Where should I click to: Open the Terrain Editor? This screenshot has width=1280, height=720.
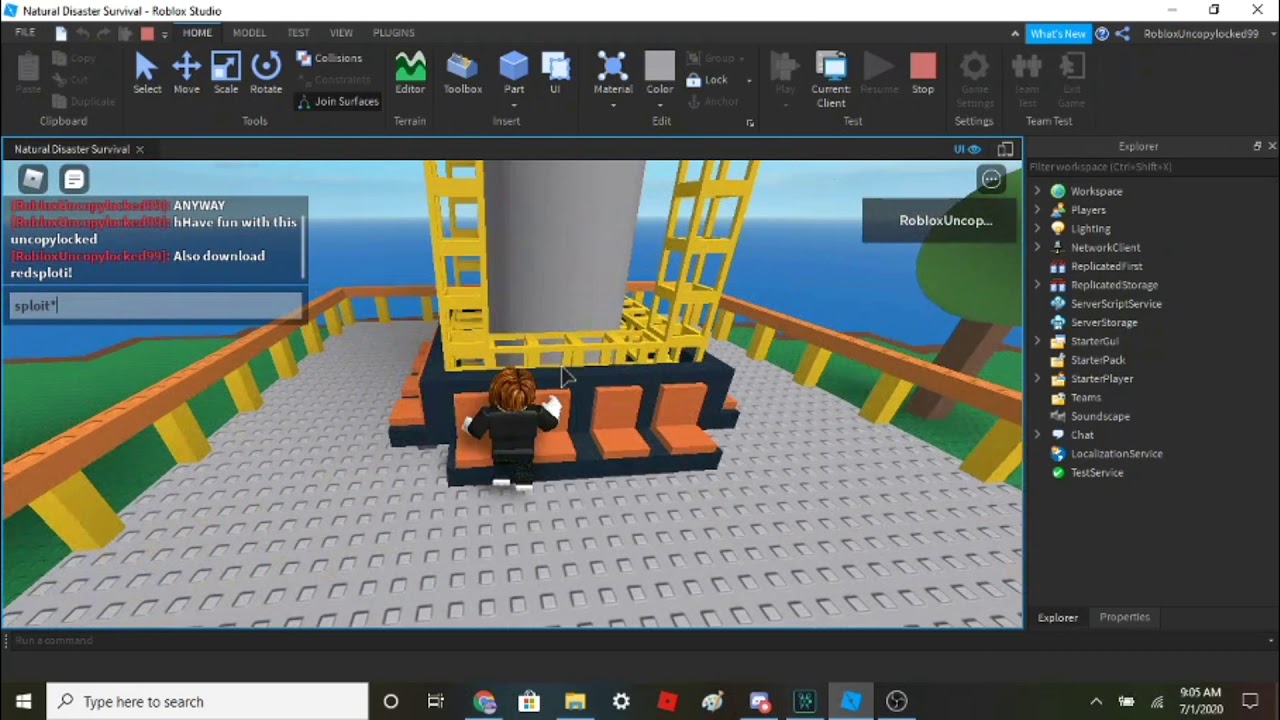[410, 74]
